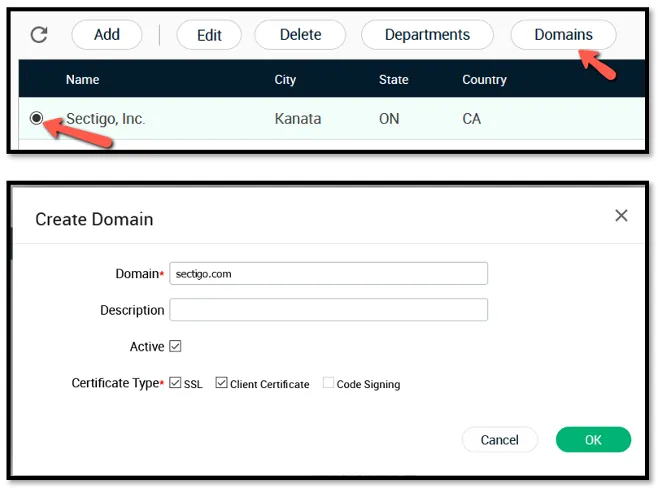Click the Edit button

coord(209,35)
